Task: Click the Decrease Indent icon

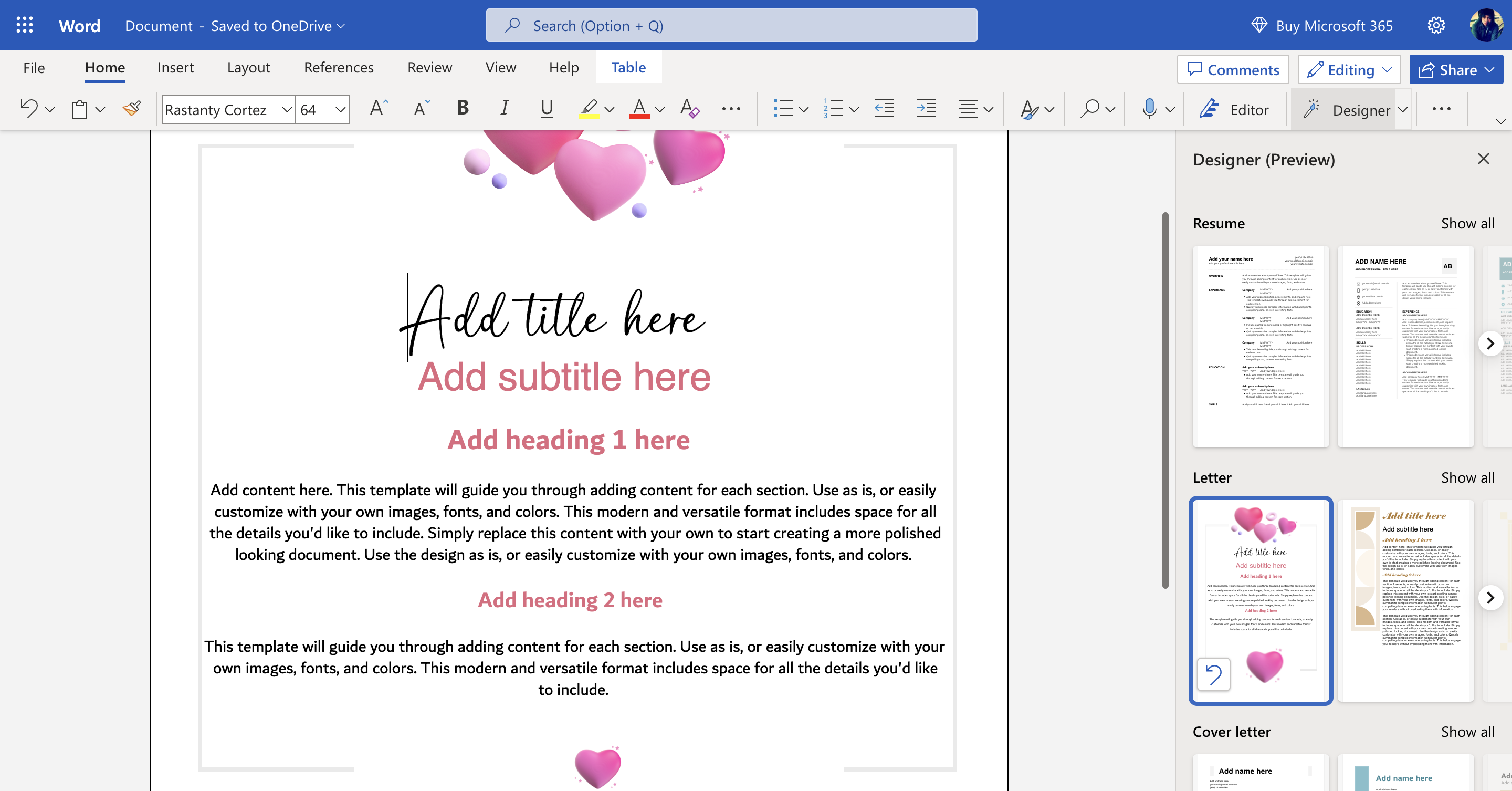Action: click(884, 109)
